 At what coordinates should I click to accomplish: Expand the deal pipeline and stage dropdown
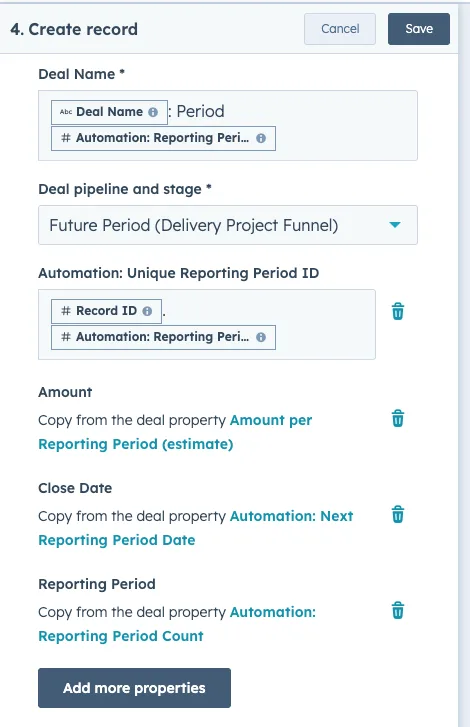[228, 225]
